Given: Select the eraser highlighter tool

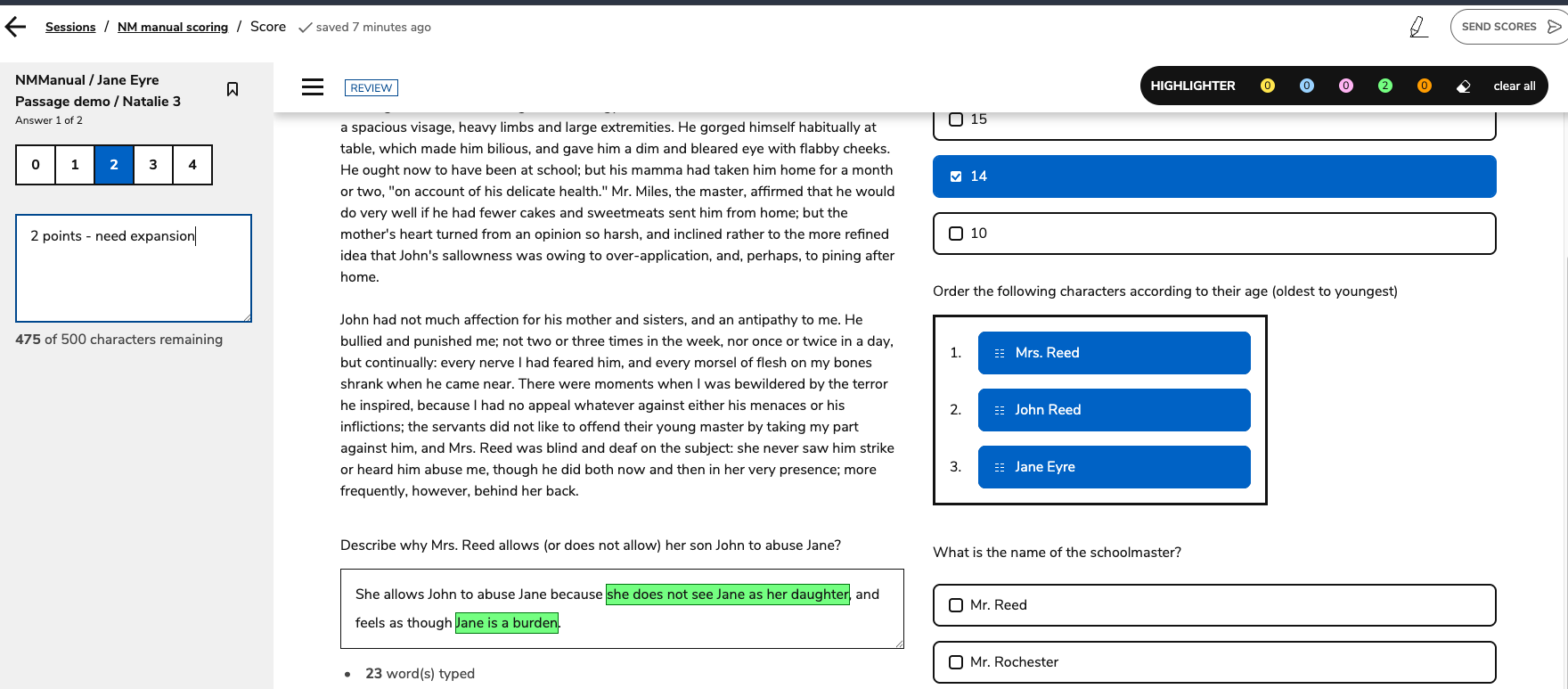Looking at the screenshot, I should click(1463, 86).
